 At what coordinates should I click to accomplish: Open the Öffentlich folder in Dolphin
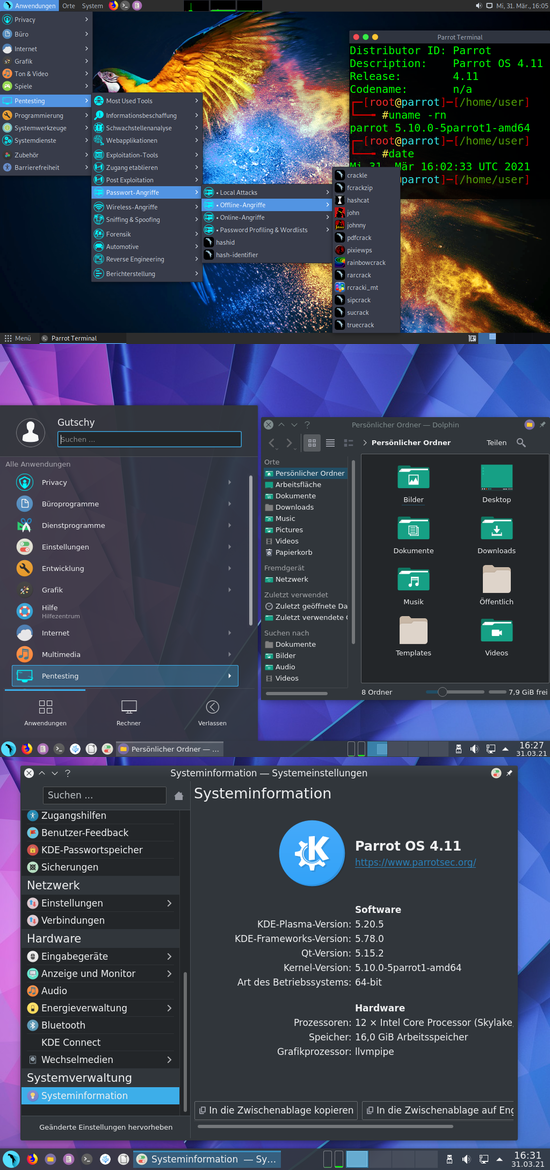pos(496,580)
